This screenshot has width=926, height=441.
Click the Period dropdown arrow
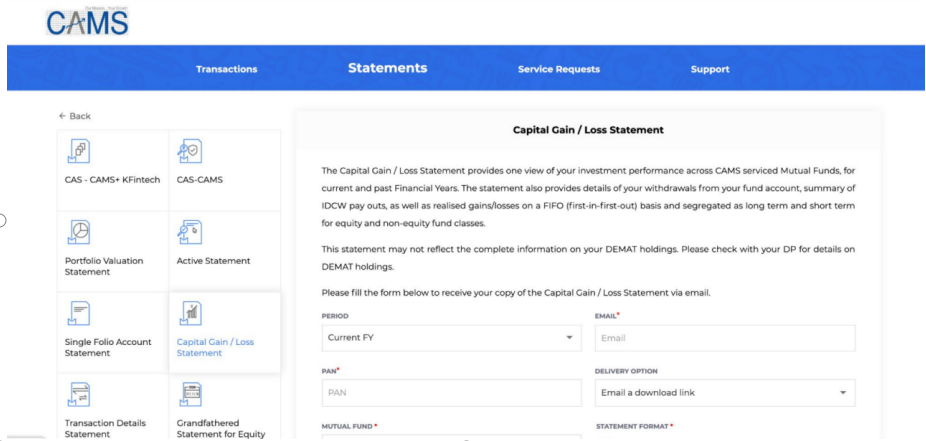click(x=569, y=338)
